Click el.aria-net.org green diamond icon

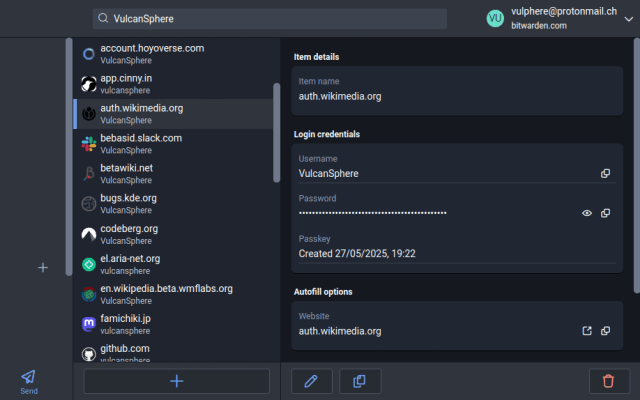pyautogui.click(x=89, y=264)
